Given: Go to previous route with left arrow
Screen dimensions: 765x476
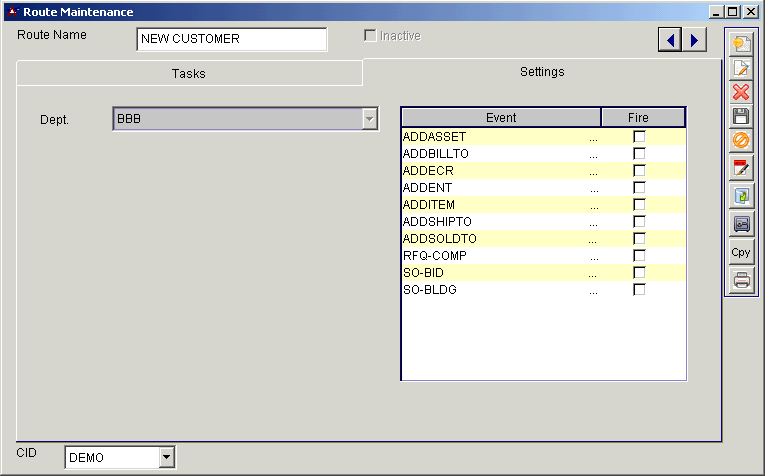Looking at the screenshot, I should (669, 39).
